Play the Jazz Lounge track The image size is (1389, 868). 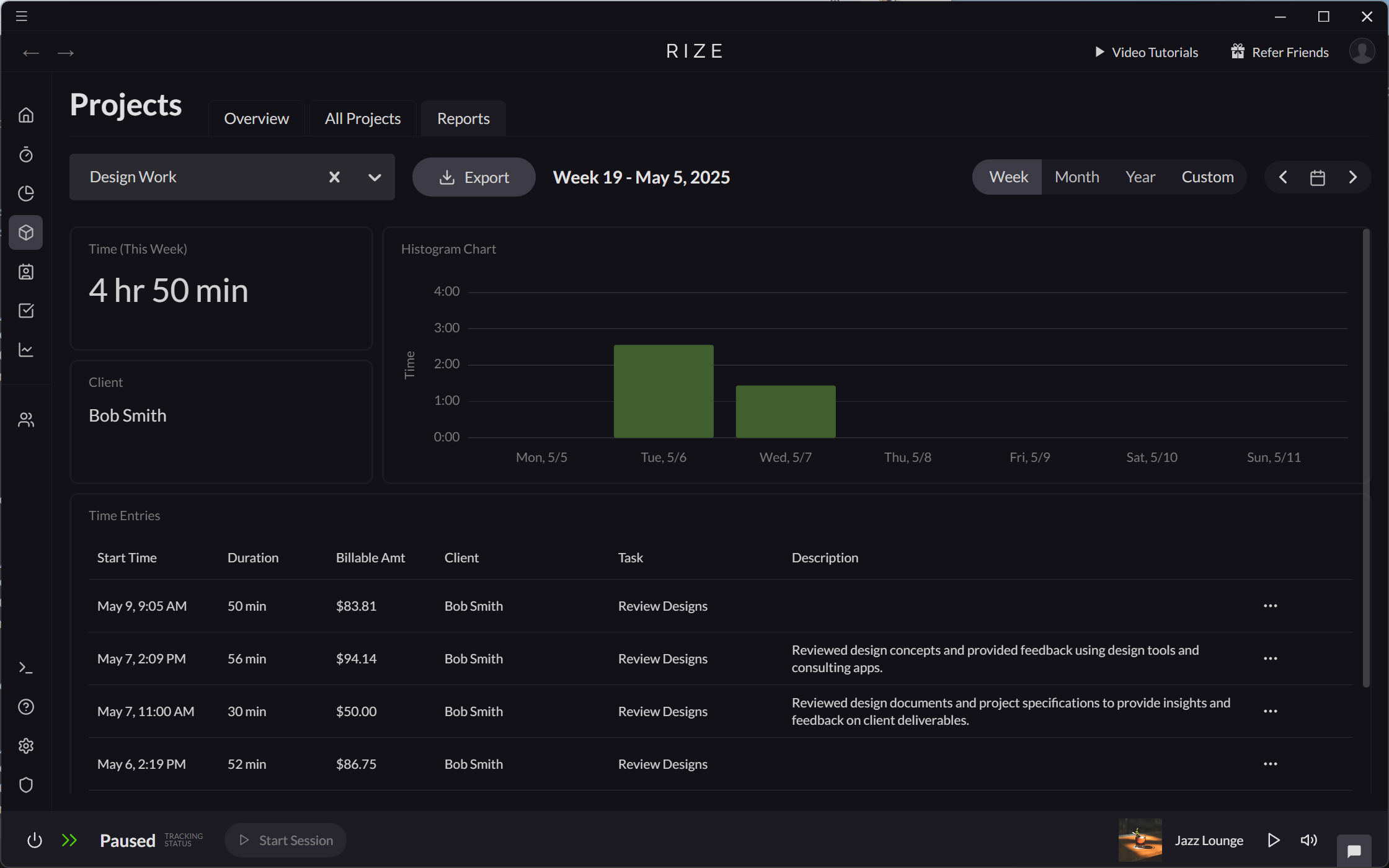(1274, 839)
